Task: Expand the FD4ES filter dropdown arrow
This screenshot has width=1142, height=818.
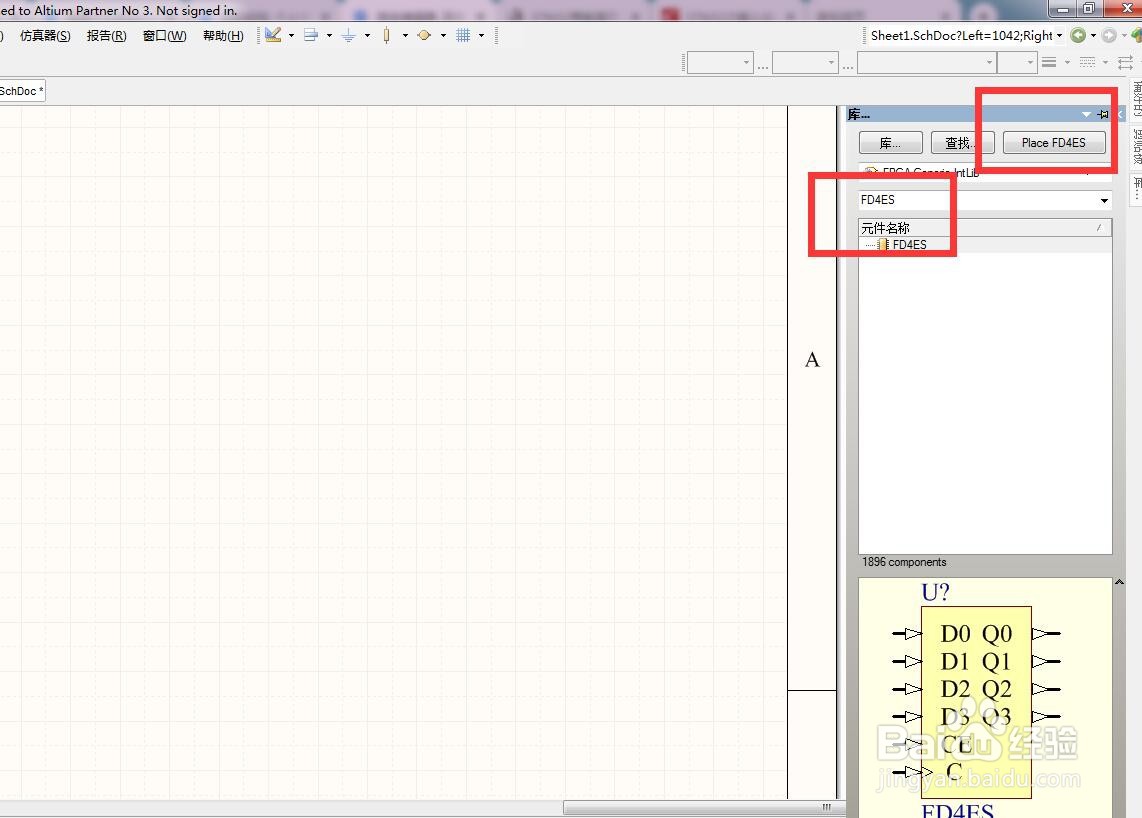Action: (1104, 200)
